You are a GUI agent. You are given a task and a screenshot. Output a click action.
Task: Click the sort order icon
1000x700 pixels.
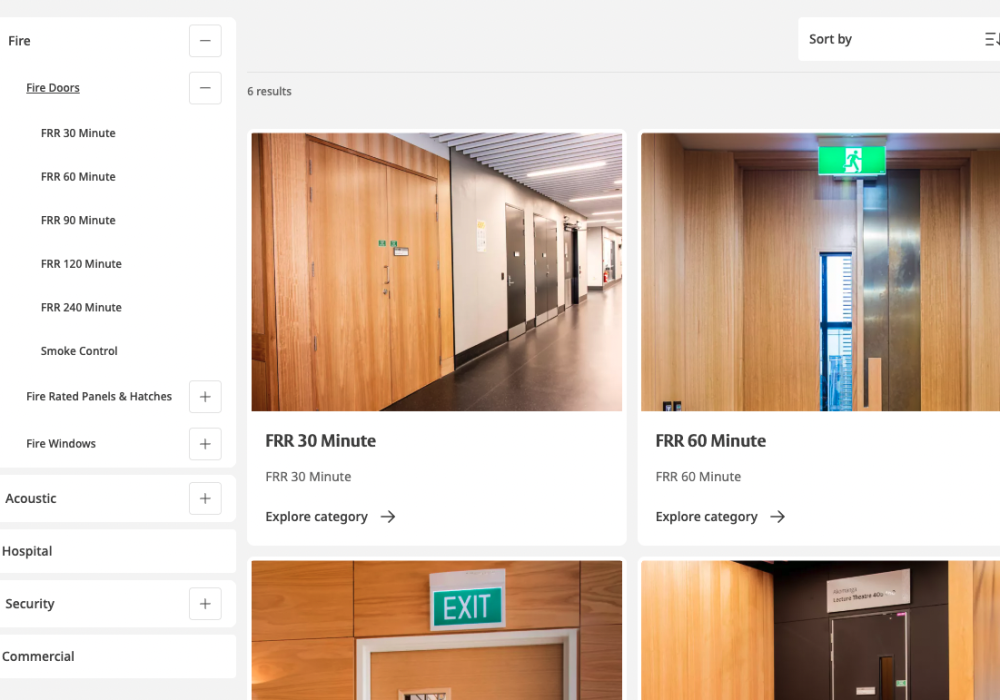992,40
